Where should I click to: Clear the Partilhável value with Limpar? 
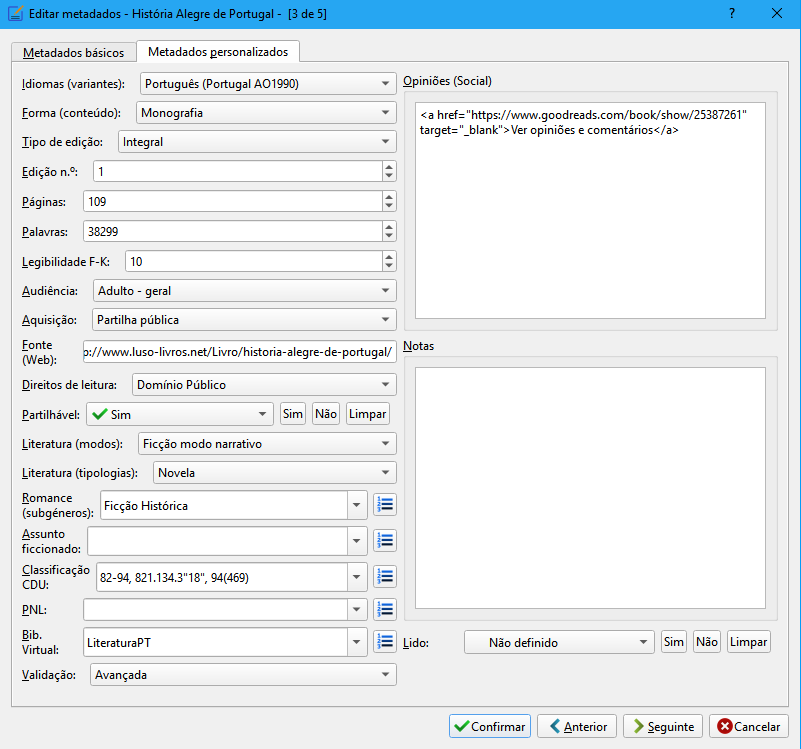coord(368,414)
